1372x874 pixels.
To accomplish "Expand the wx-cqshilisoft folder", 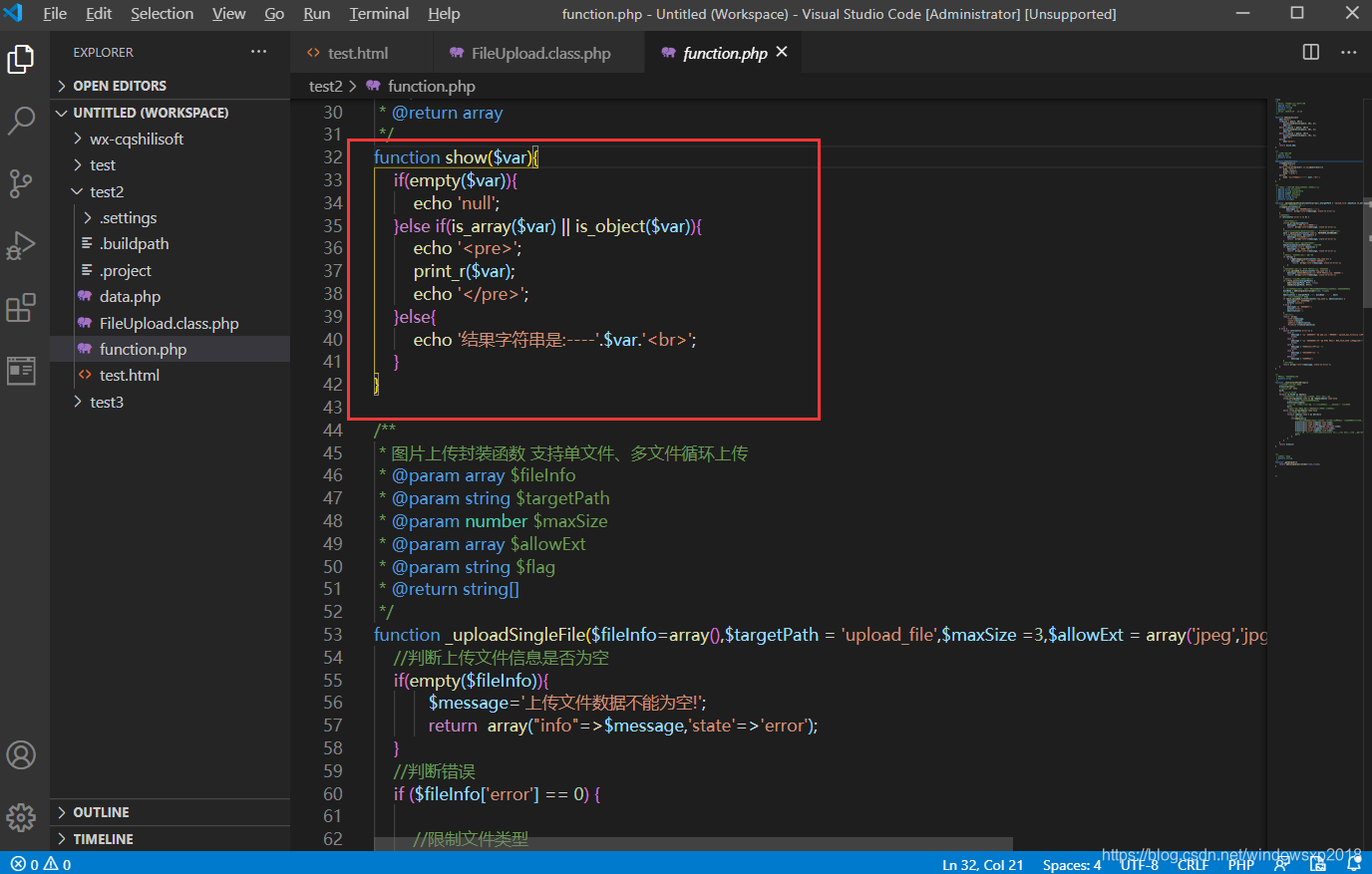I will click(x=137, y=140).
